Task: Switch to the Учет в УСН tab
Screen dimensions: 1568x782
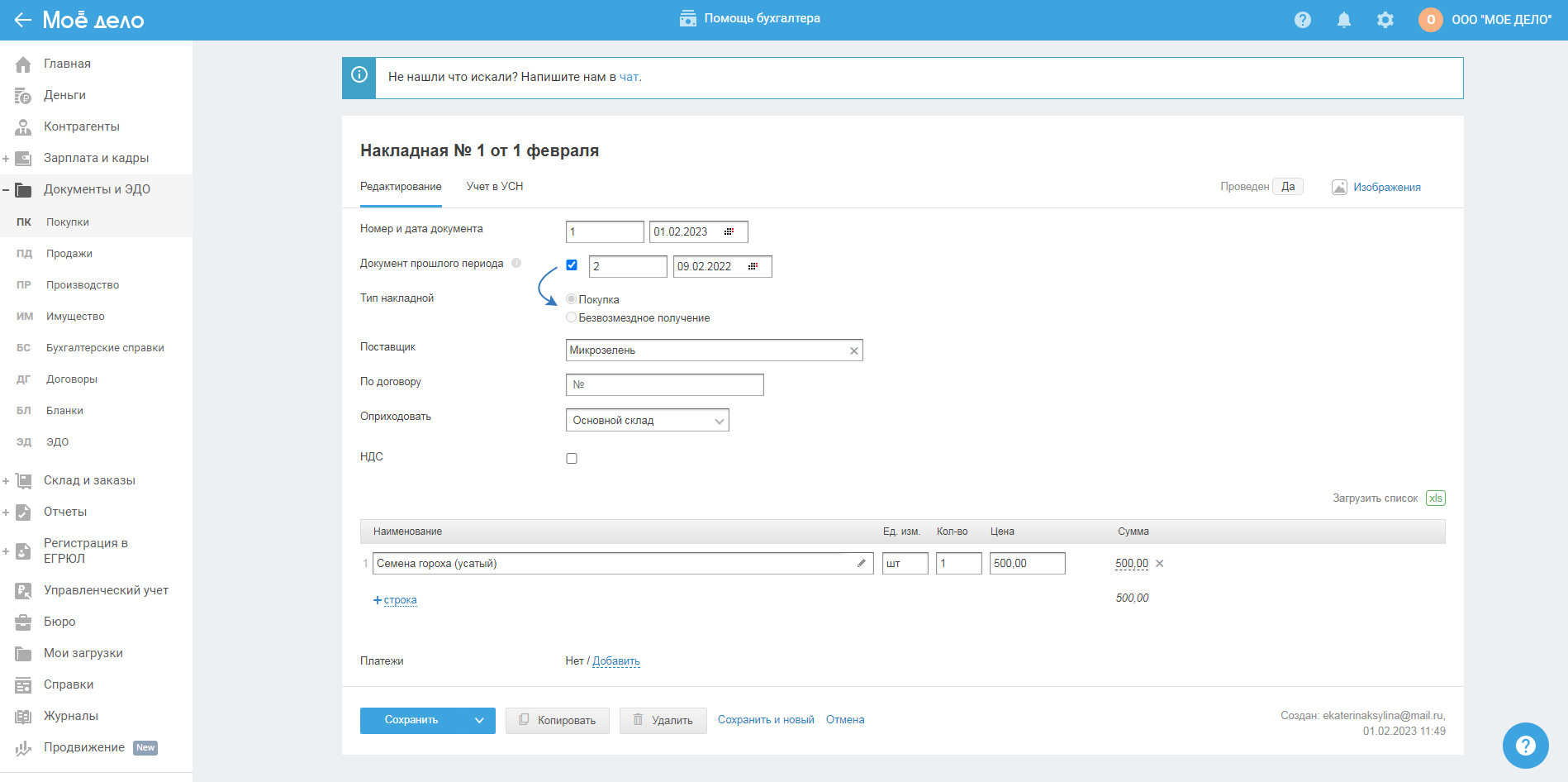Action: click(x=494, y=187)
